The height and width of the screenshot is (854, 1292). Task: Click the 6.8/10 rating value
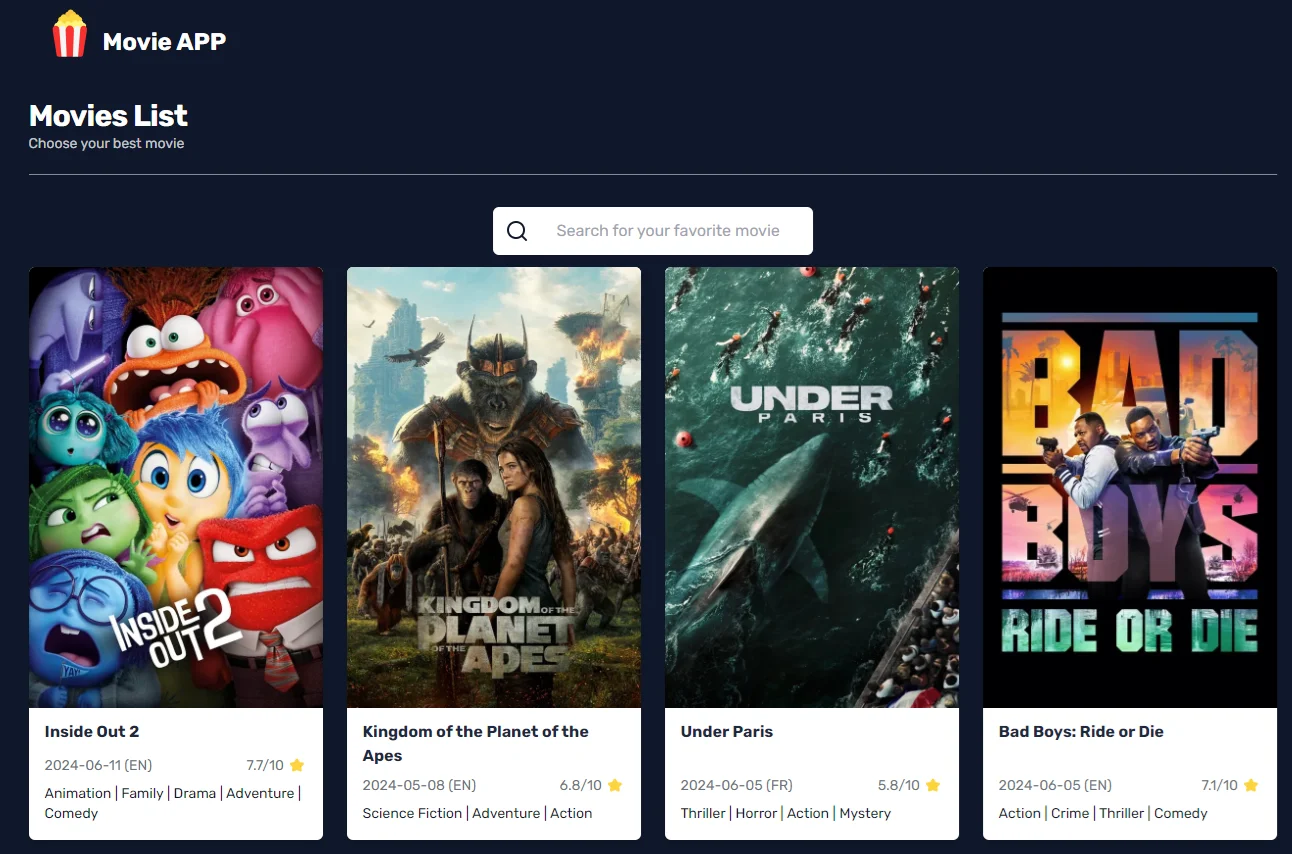pos(581,785)
